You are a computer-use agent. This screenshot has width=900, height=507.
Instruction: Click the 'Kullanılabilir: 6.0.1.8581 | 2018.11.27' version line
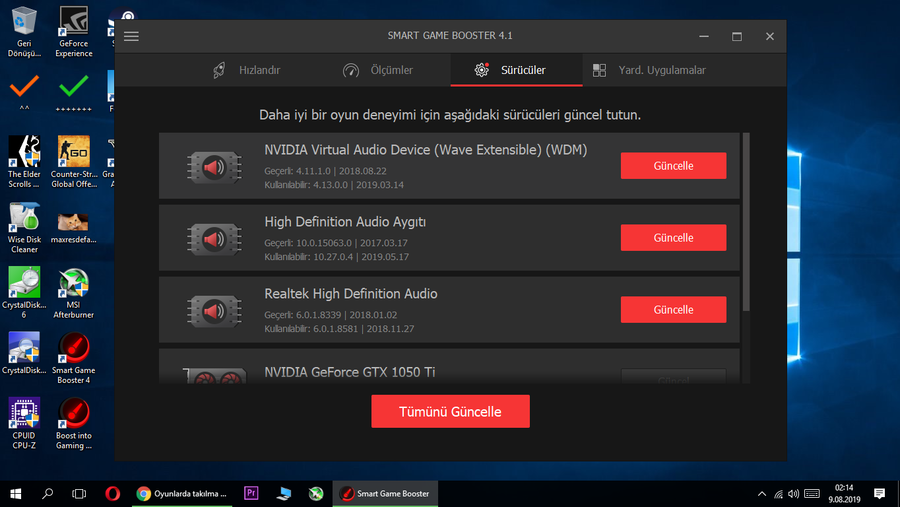[339, 329]
